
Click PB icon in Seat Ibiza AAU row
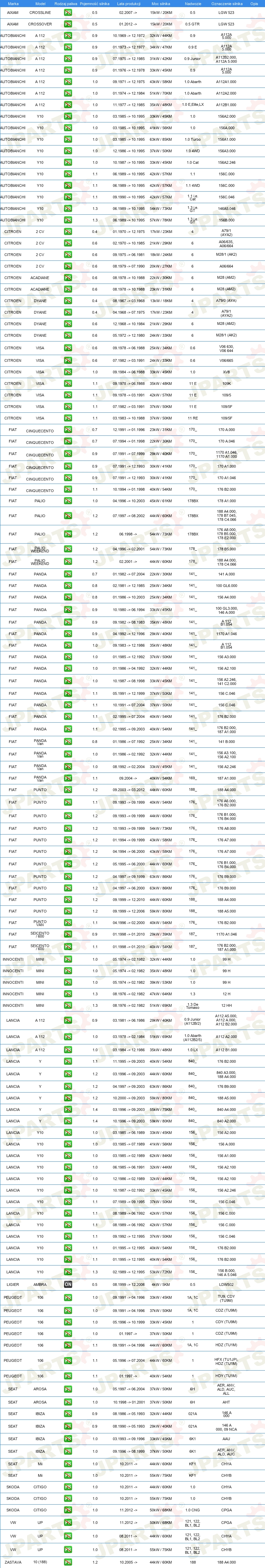68,1439
